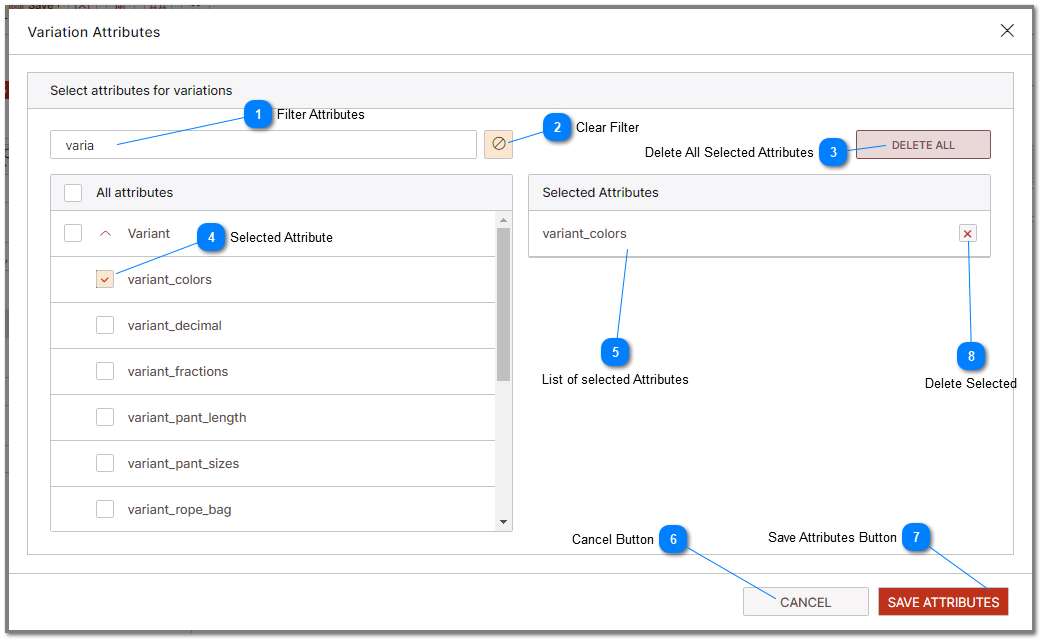Click the Cancel button
This screenshot has height=642, width=1043.
tap(805, 601)
